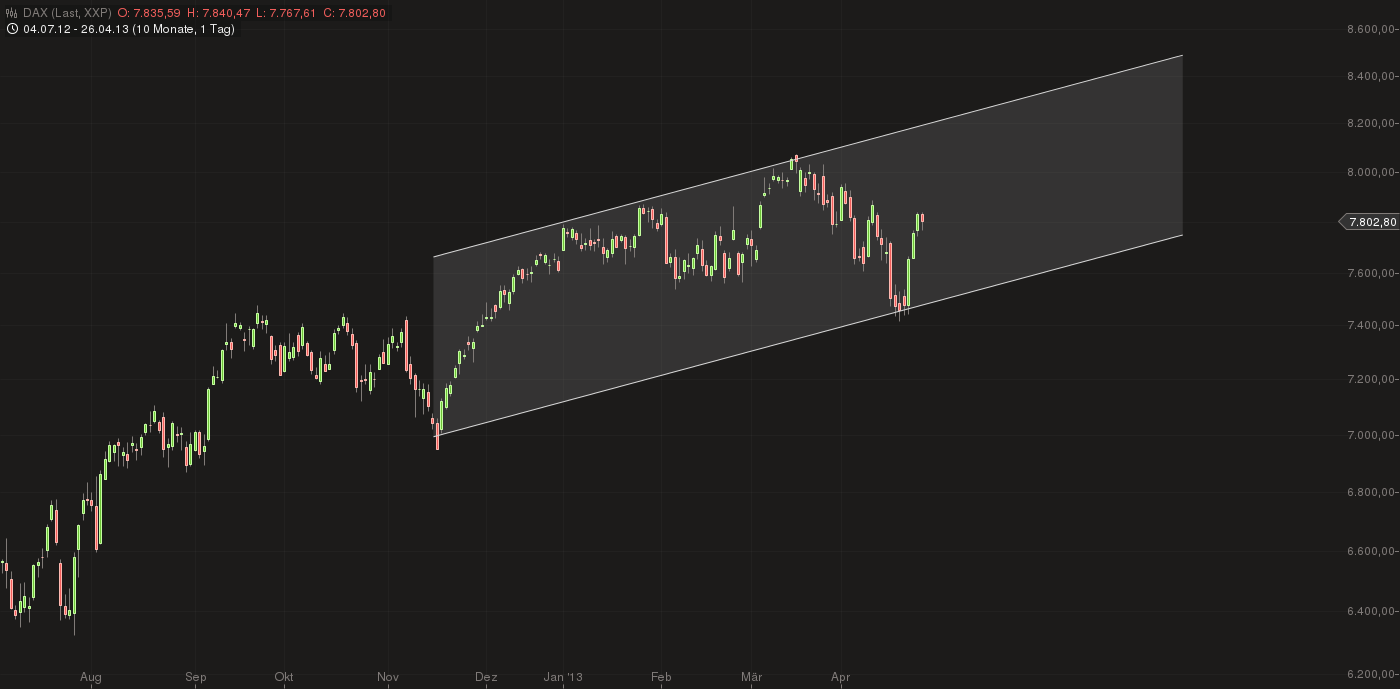Click the clock icon beside date range
1400x689 pixels.
tap(11, 29)
